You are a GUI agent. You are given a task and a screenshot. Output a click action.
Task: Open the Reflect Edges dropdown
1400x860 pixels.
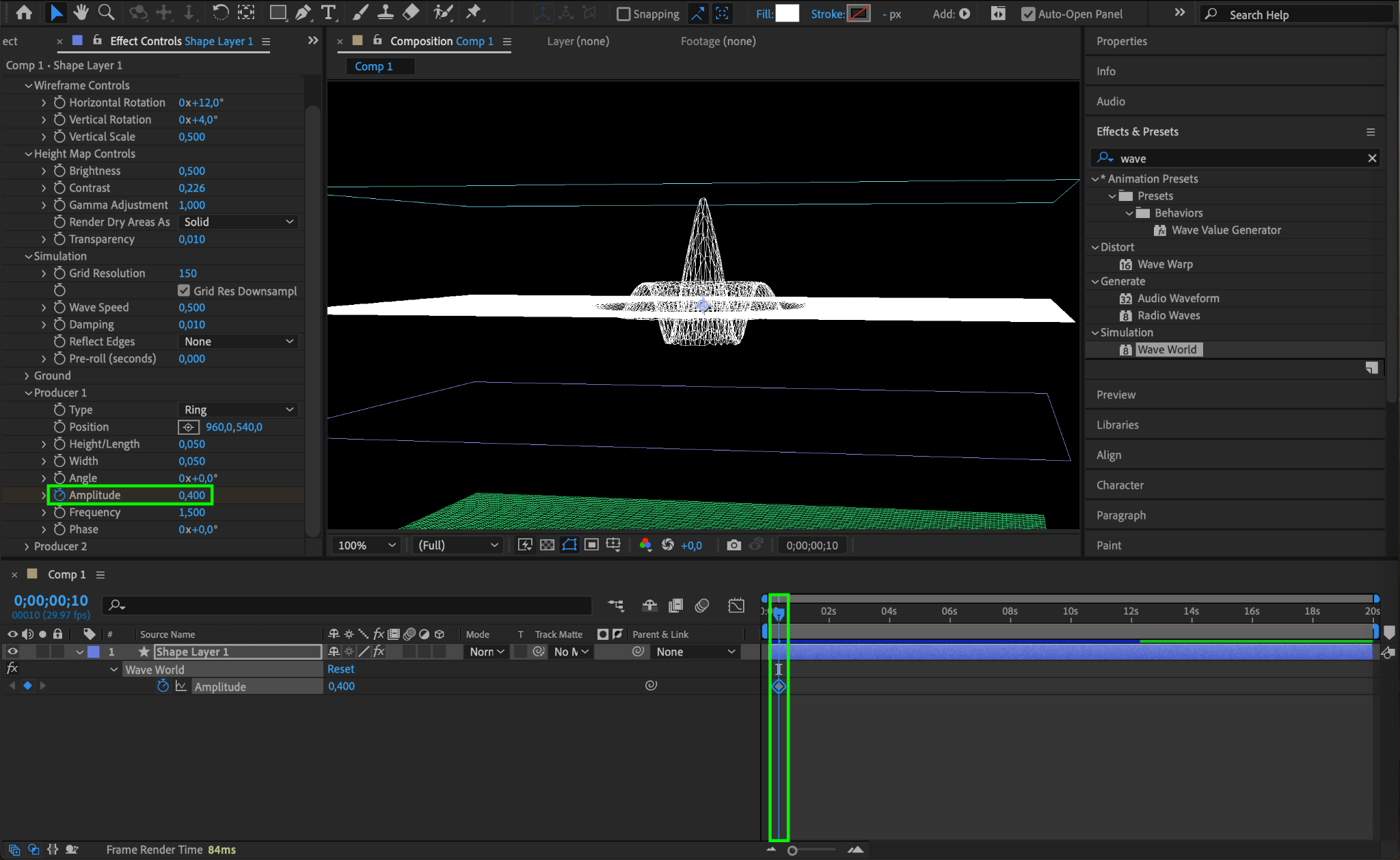click(x=239, y=341)
